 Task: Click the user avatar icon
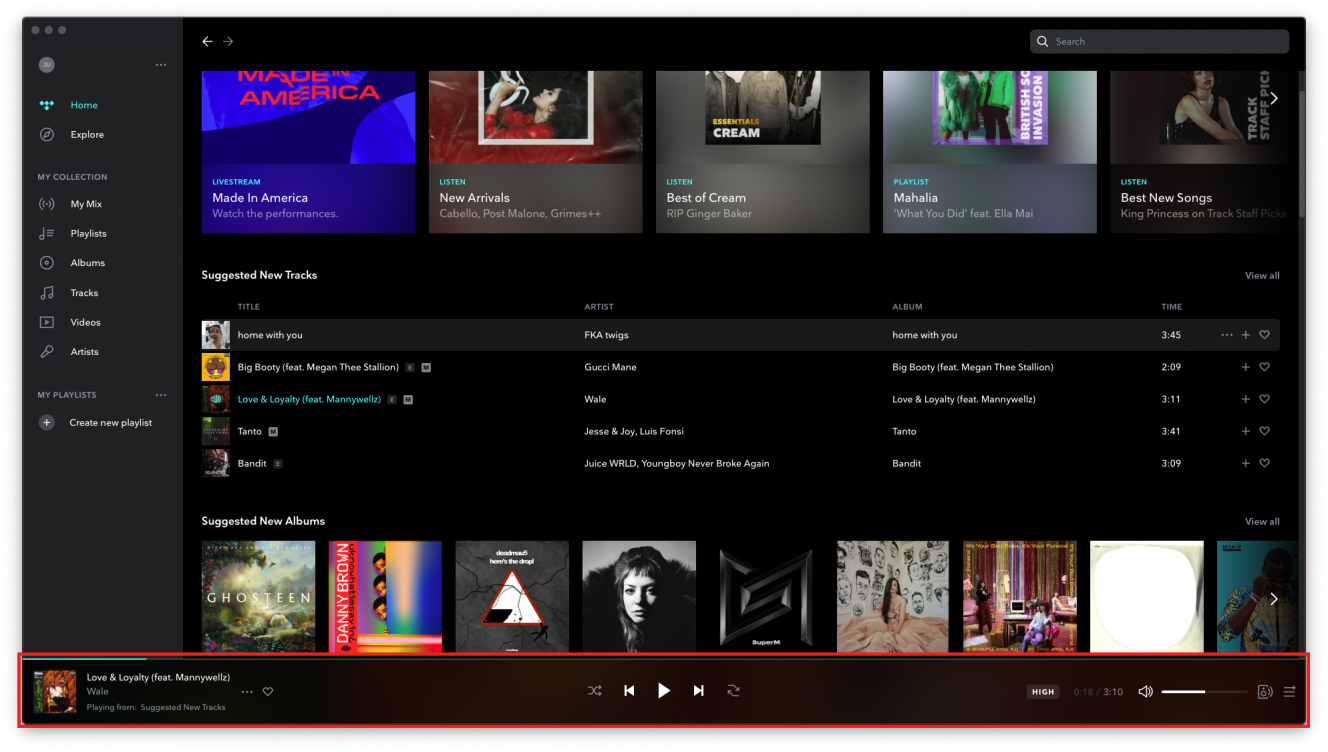tap(46, 65)
